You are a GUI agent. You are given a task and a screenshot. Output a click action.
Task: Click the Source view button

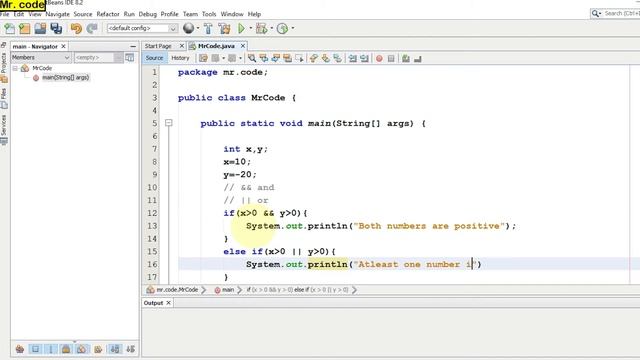(154, 58)
